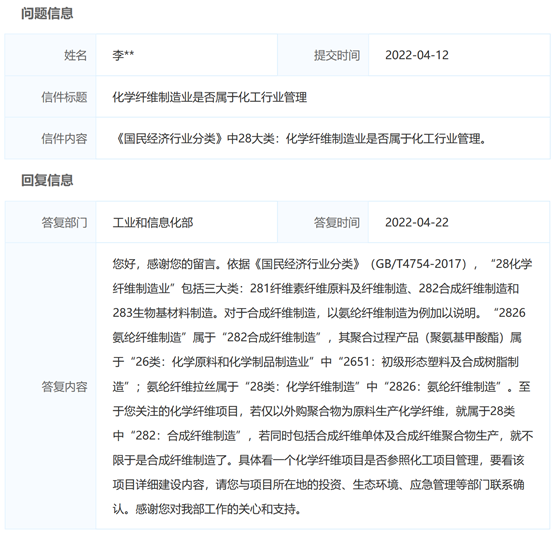Click the reply line beginning 于您关注的化学纤维项目
This screenshot has width=553, height=533.
click(x=314, y=411)
